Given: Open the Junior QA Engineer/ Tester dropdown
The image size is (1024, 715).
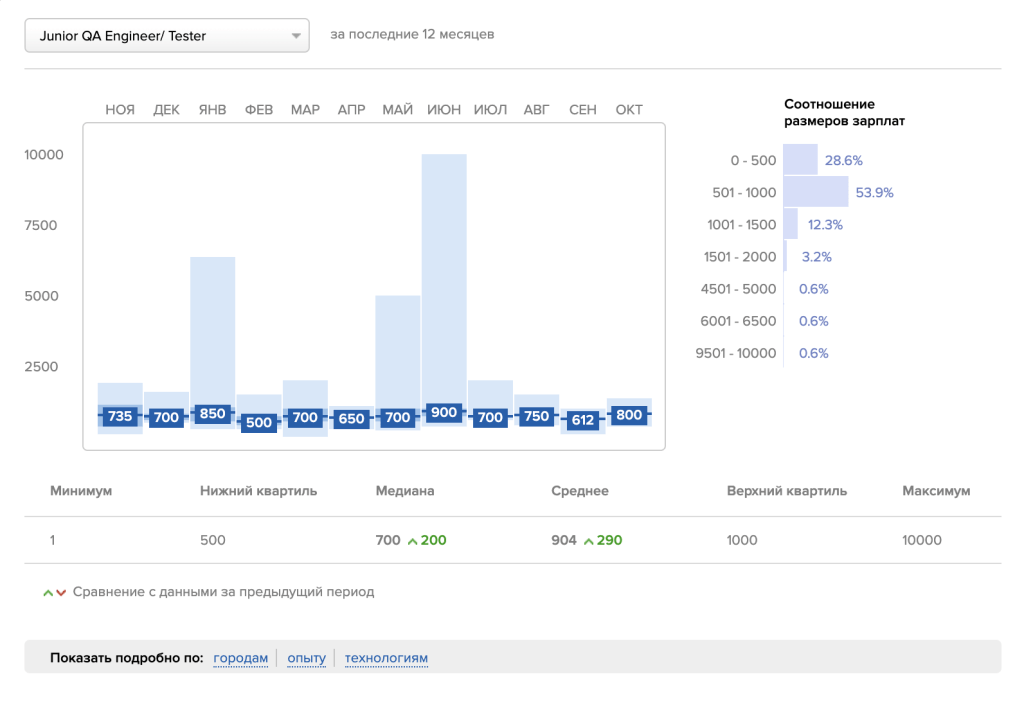Looking at the screenshot, I should (166, 36).
